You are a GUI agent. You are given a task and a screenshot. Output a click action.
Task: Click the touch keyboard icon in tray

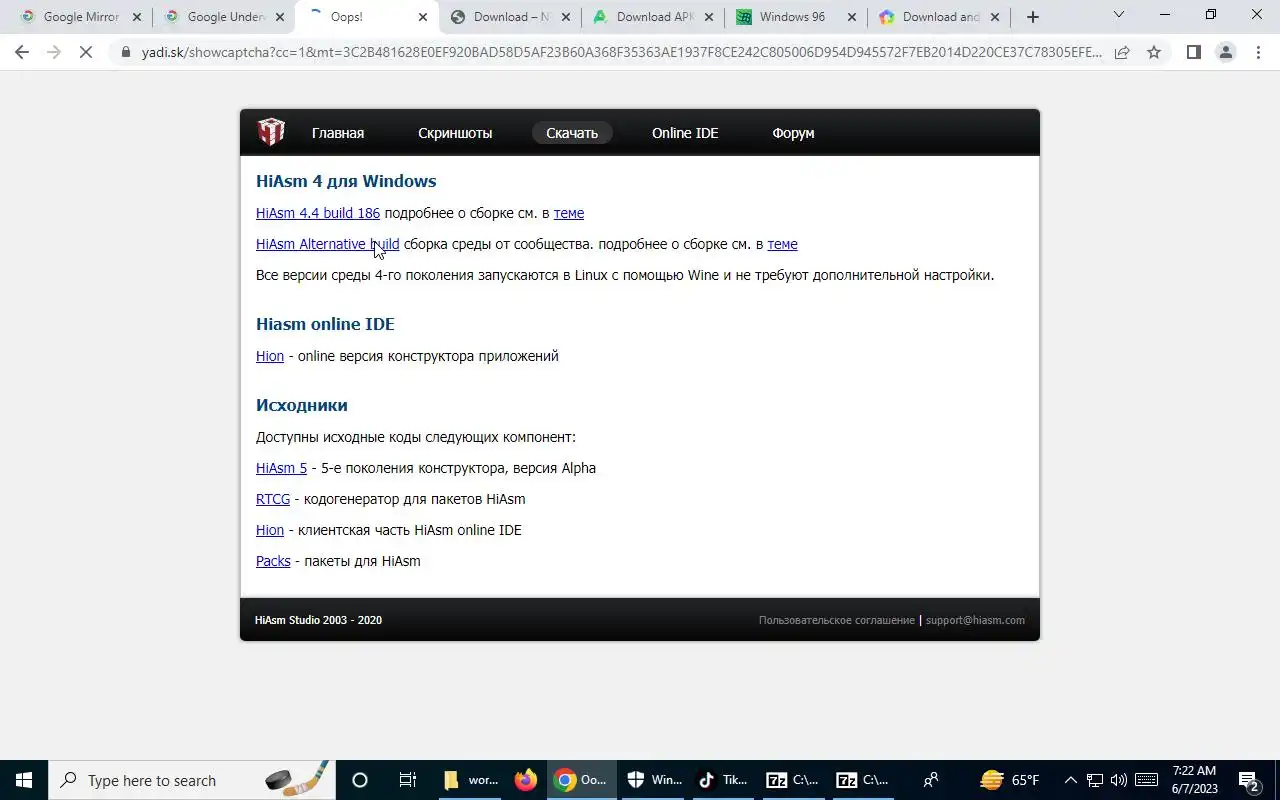[x=1146, y=780]
